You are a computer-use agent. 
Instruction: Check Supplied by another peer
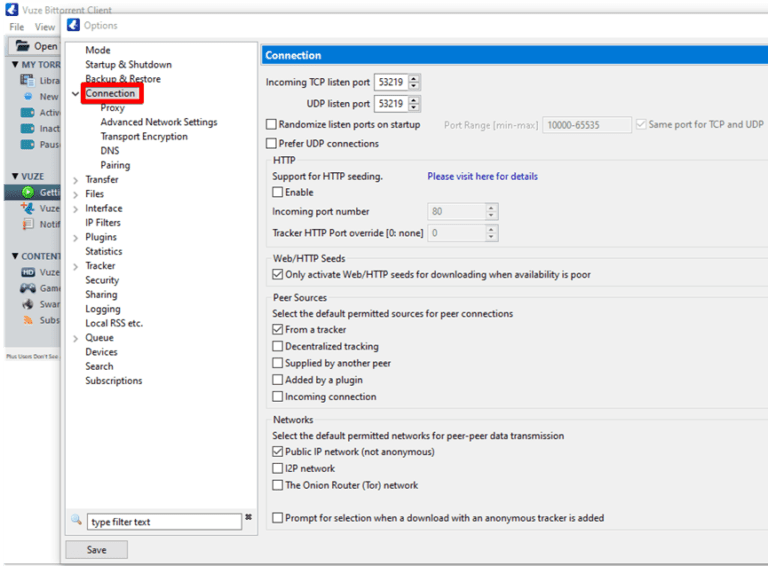[x=278, y=363]
